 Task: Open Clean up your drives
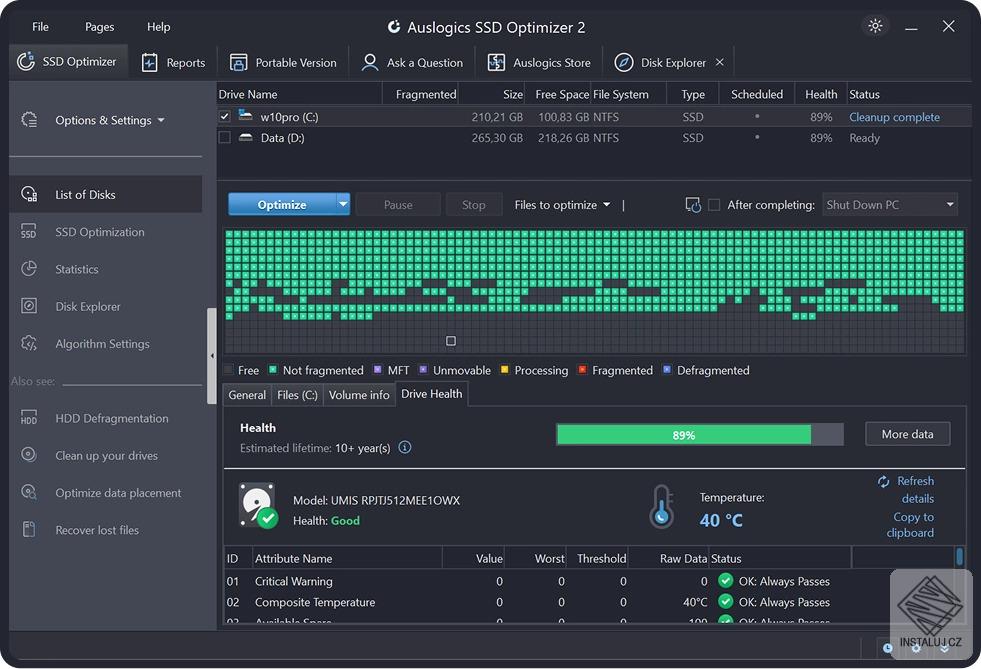[105, 456]
